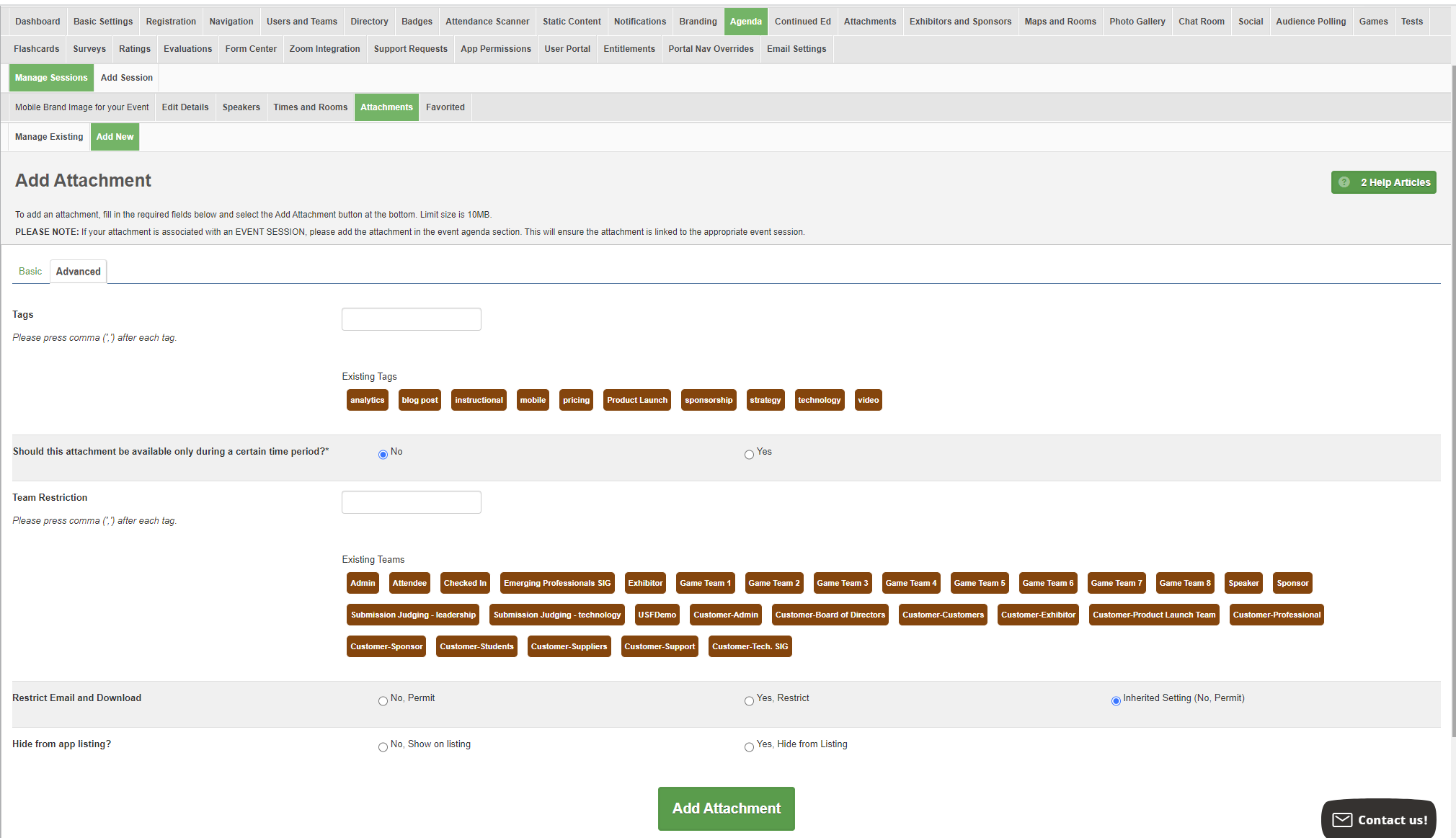Click envelope icon in Contact us widget
This screenshot has width=1456, height=838.
click(1342, 820)
